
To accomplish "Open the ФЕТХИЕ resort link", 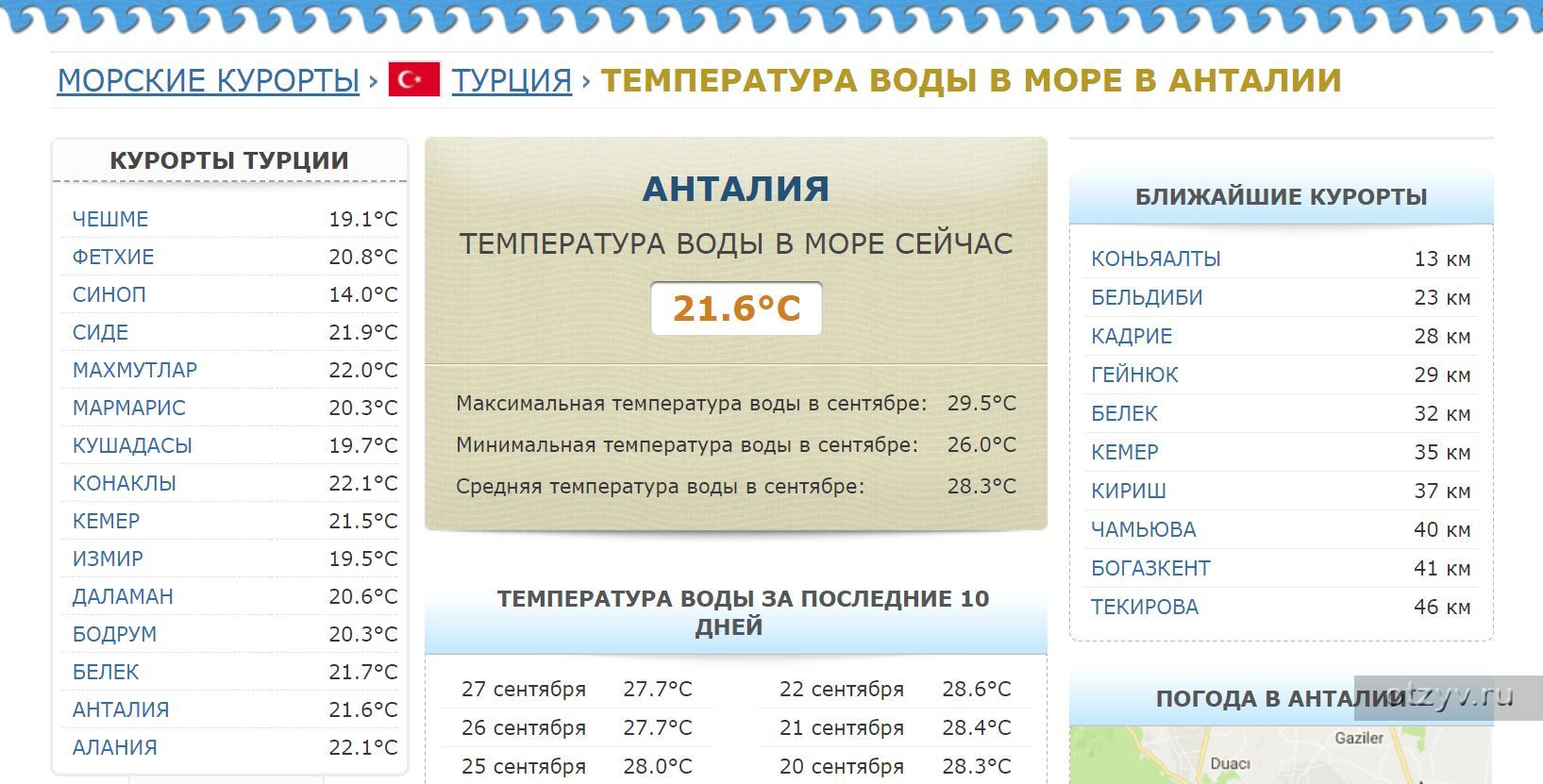I will [113, 257].
